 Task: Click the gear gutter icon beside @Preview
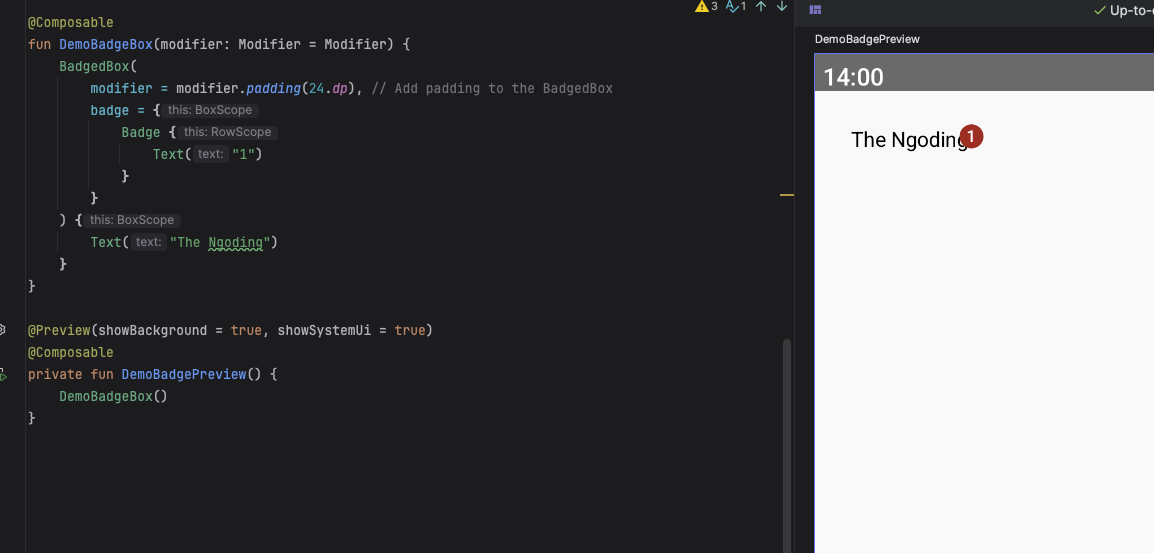tap(3, 329)
